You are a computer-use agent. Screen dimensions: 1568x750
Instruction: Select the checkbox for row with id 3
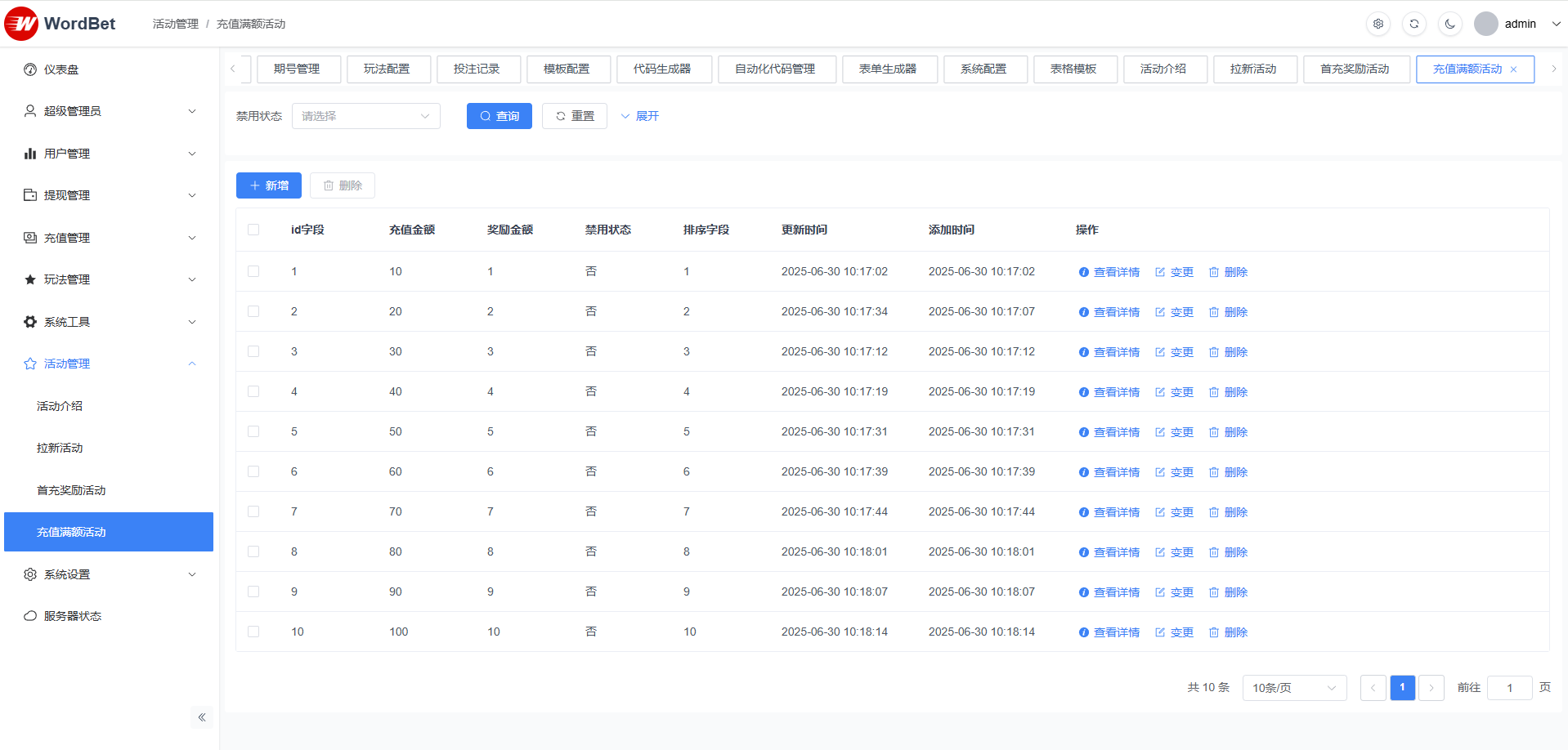(x=253, y=351)
